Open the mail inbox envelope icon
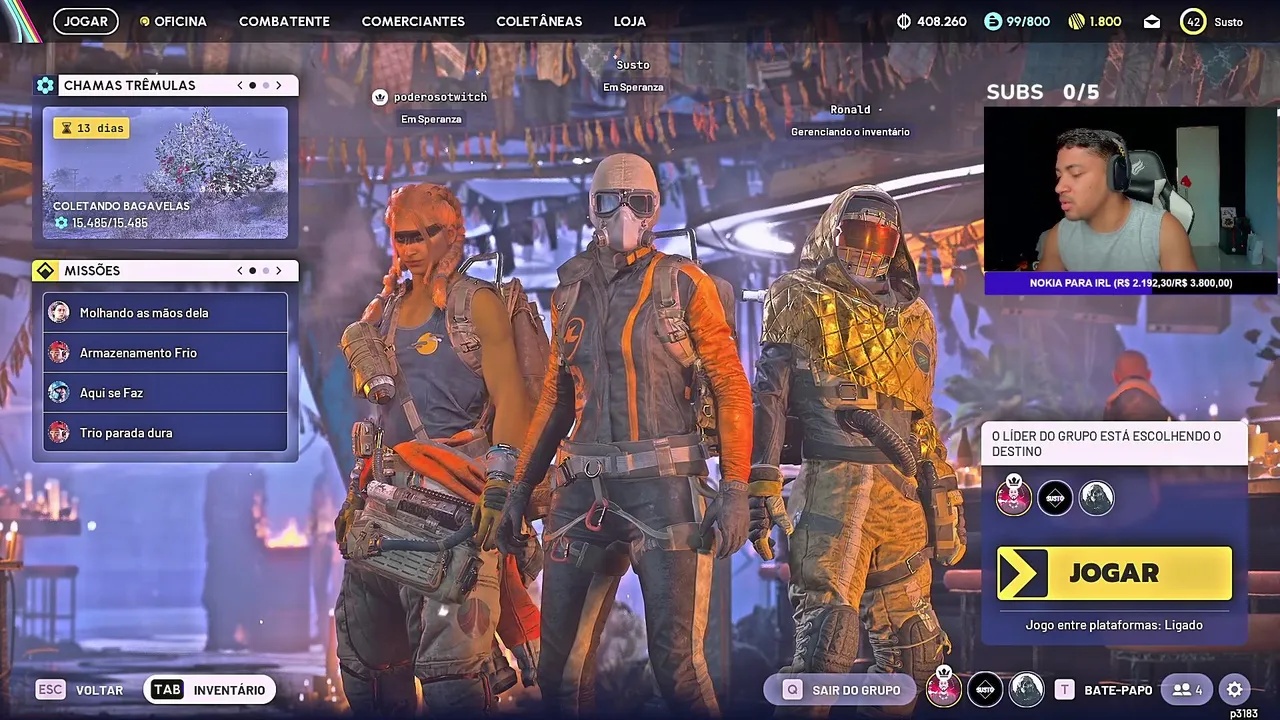The height and width of the screenshot is (720, 1280). tap(1152, 21)
